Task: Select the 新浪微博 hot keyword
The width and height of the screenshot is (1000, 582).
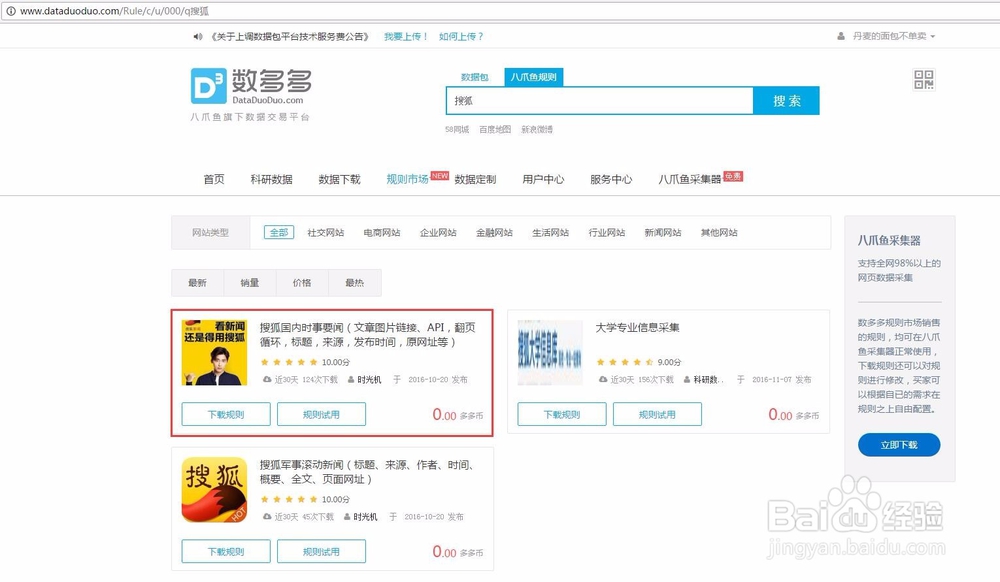Action: pyautogui.click(x=537, y=129)
